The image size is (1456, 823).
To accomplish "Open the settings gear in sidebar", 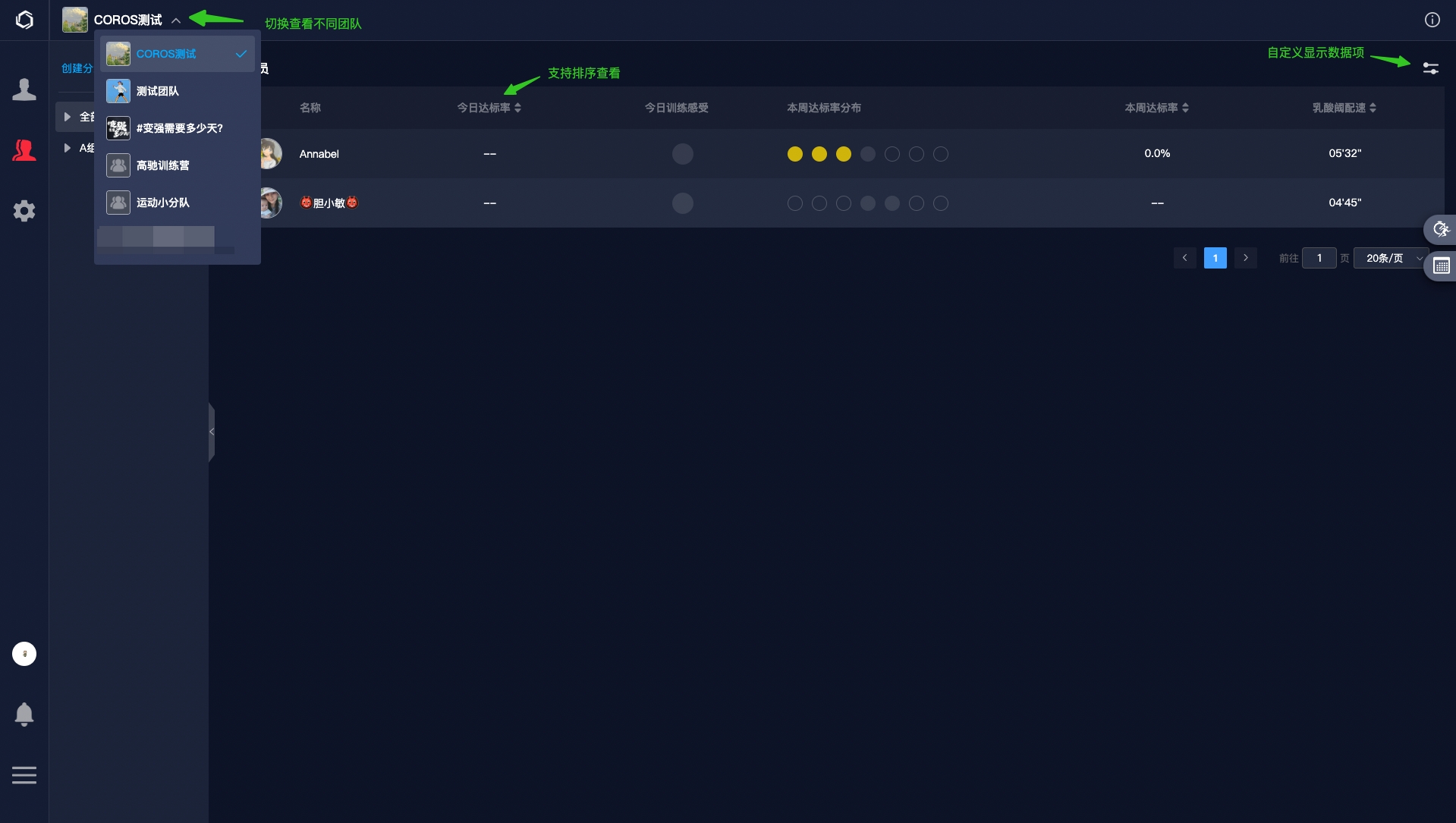I will 24,211.
